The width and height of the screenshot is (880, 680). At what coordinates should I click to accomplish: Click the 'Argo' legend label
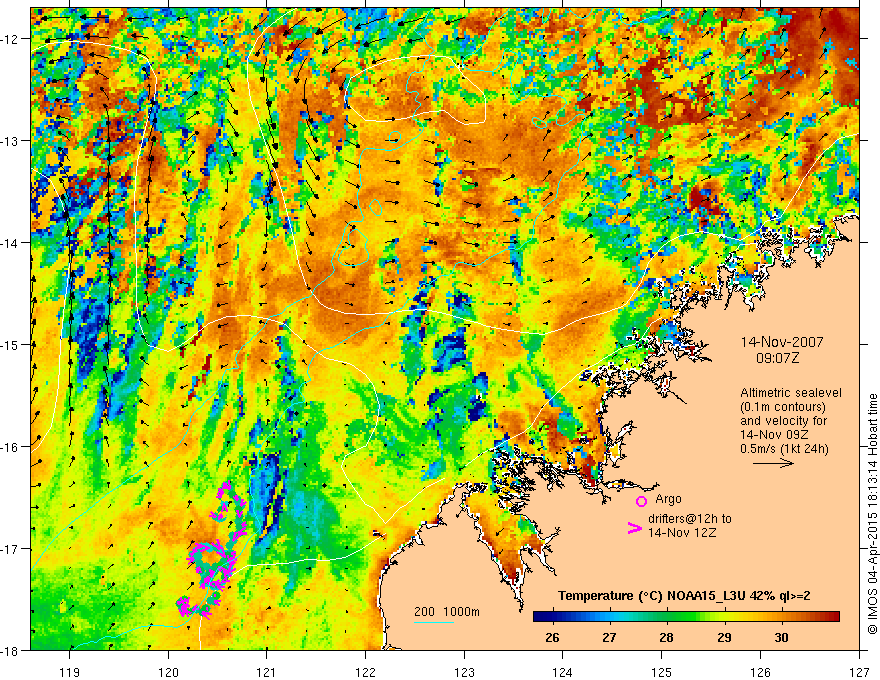[668, 499]
